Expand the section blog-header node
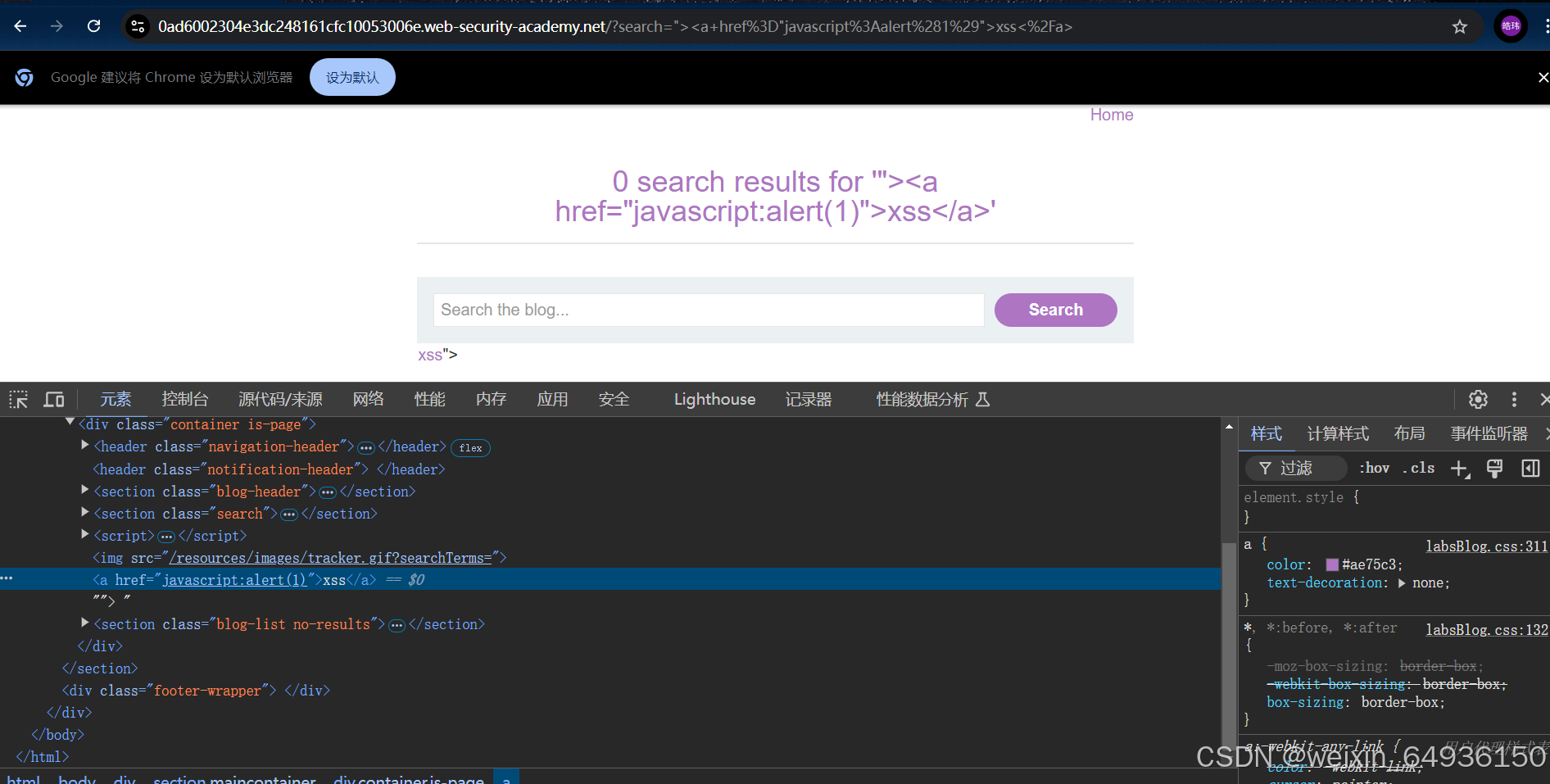The height and width of the screenshot is (784, 1550). (x=84, y=490)
